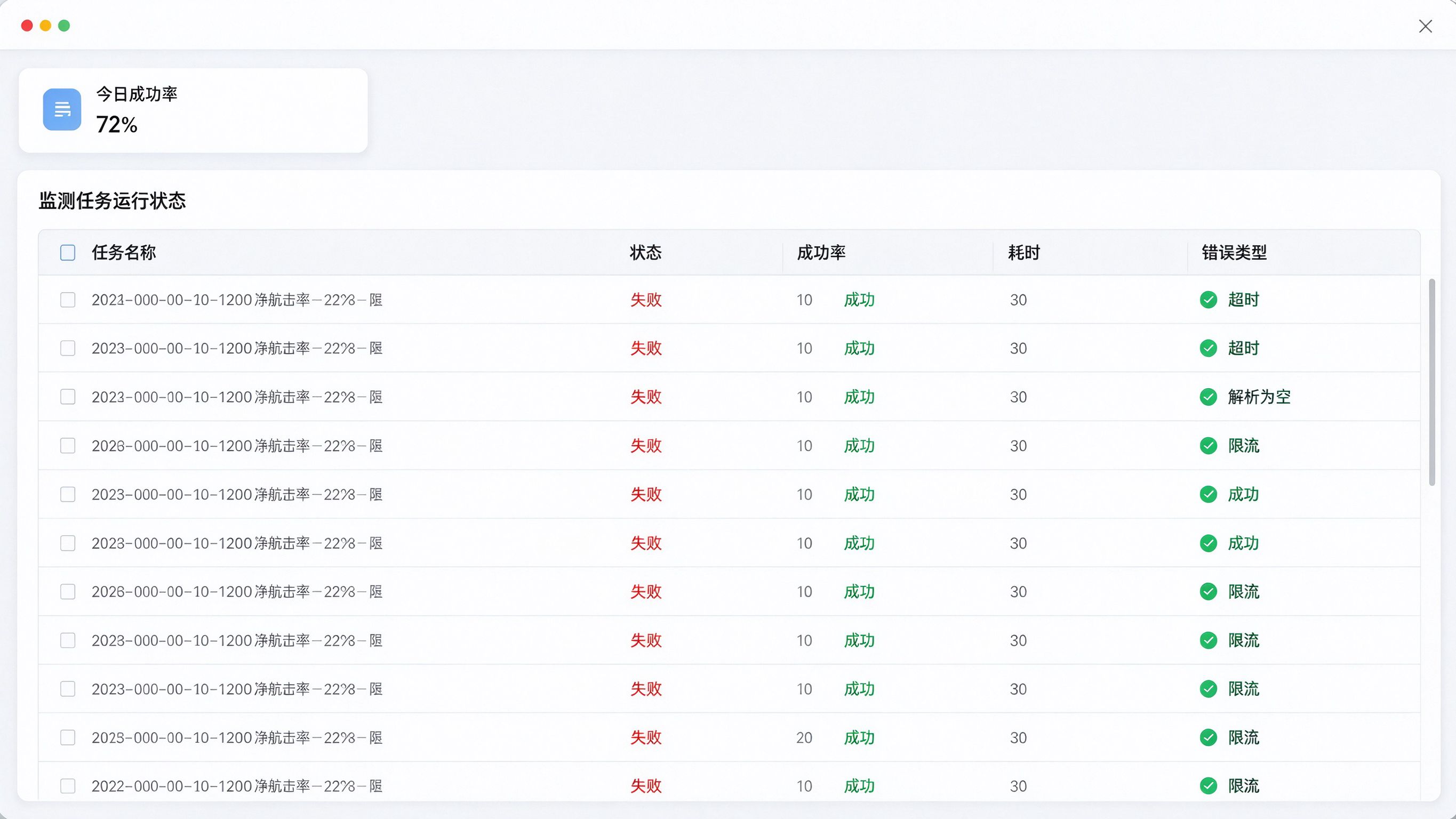
Task: Click the success rate value 20
Action: coord(804,737)
